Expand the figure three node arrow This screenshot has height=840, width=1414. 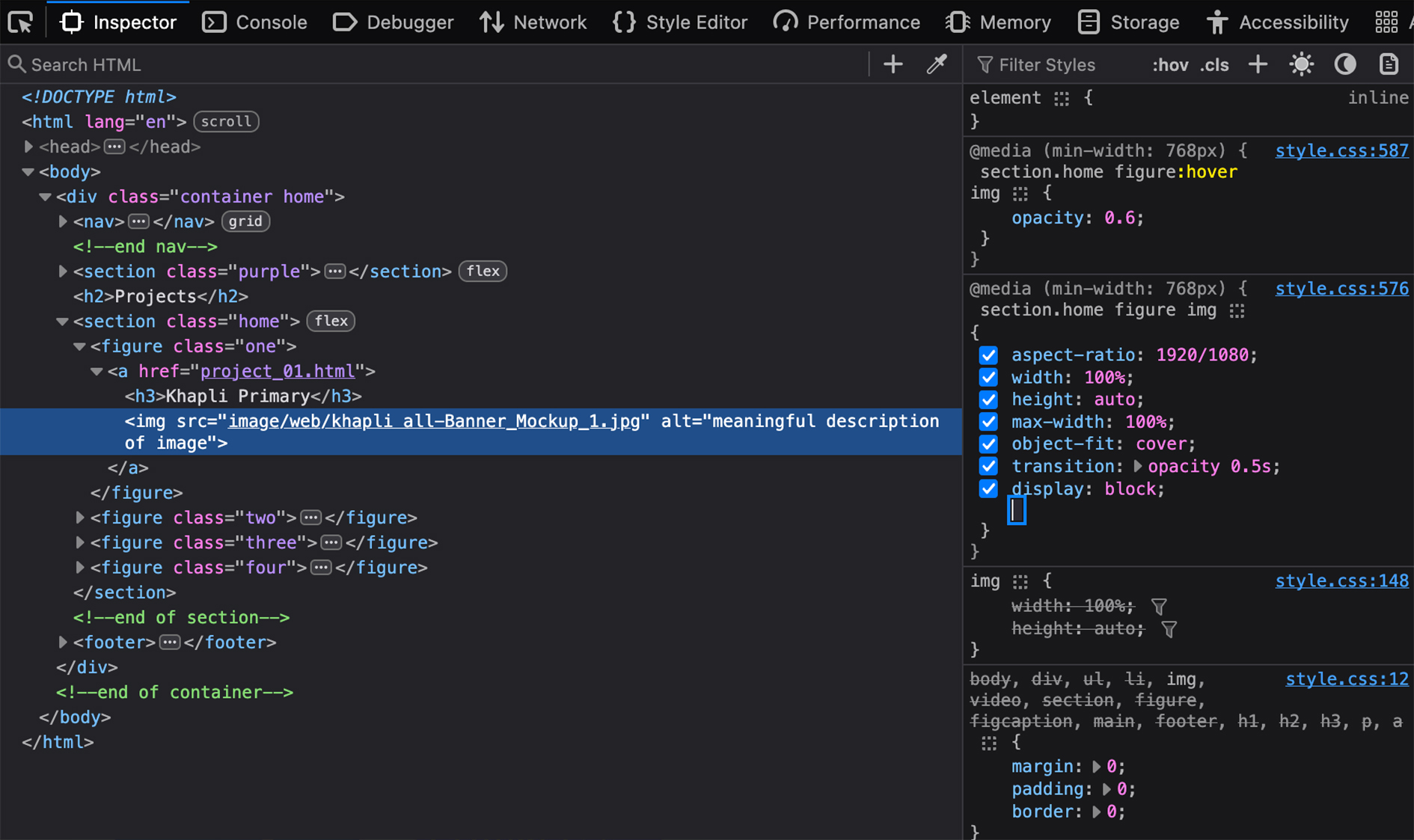80,543
